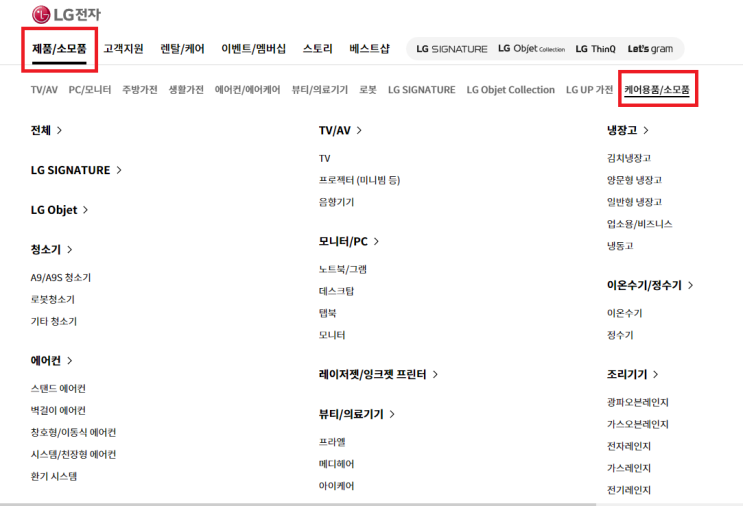
Task: Select the TV/AV category tab
Action: coord(44,90)
